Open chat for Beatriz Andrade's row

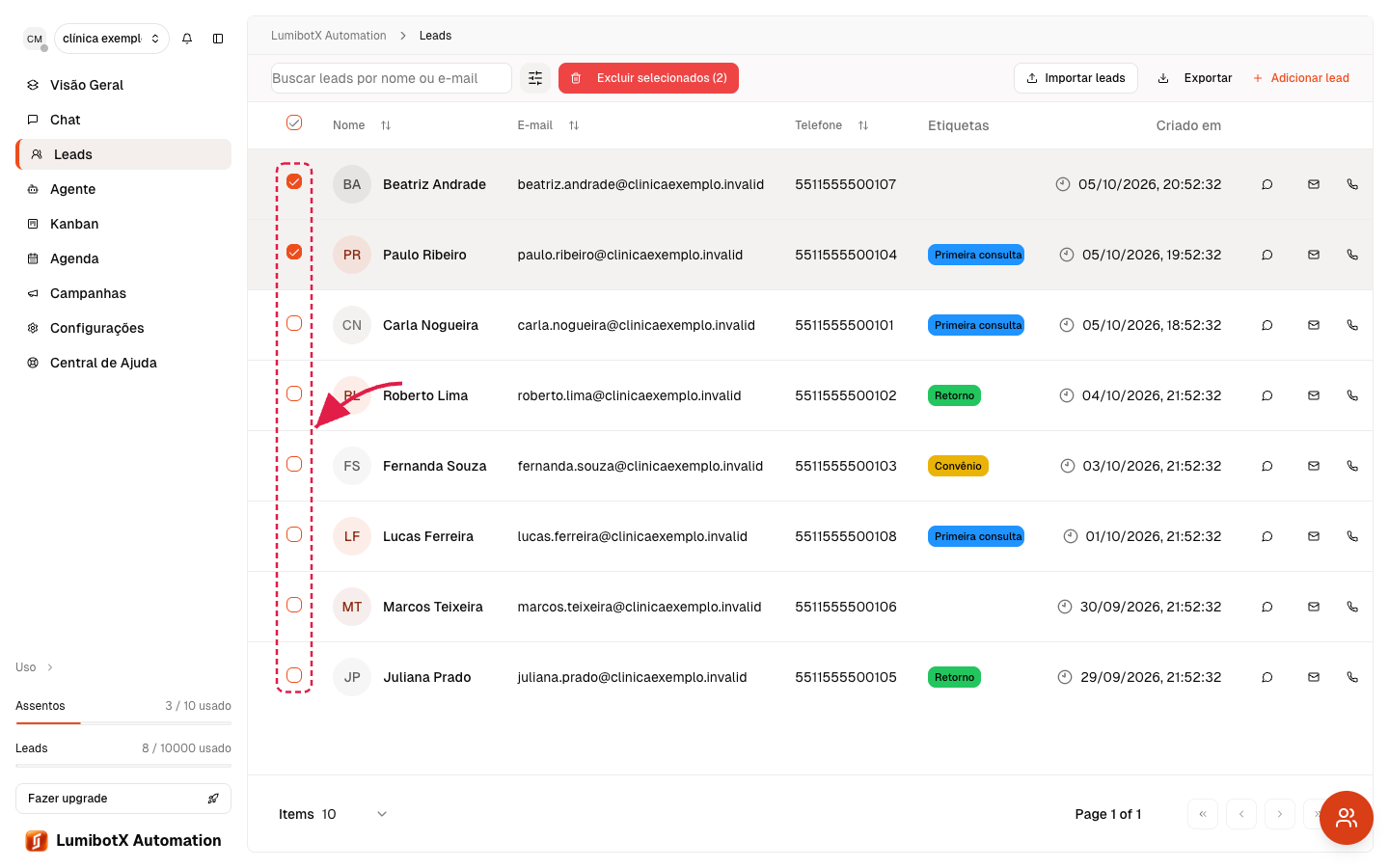tap(1267, 184)
